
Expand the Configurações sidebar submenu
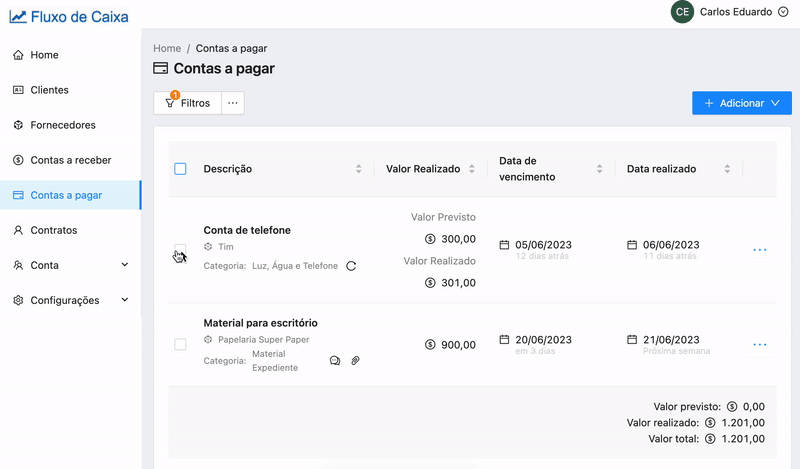point(70,301)
